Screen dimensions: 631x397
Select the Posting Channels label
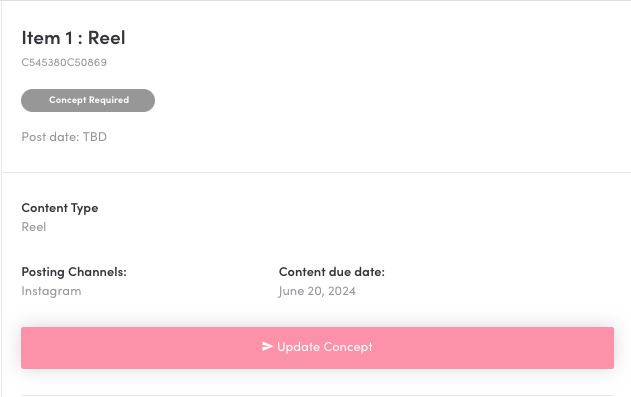coord(74,272)
